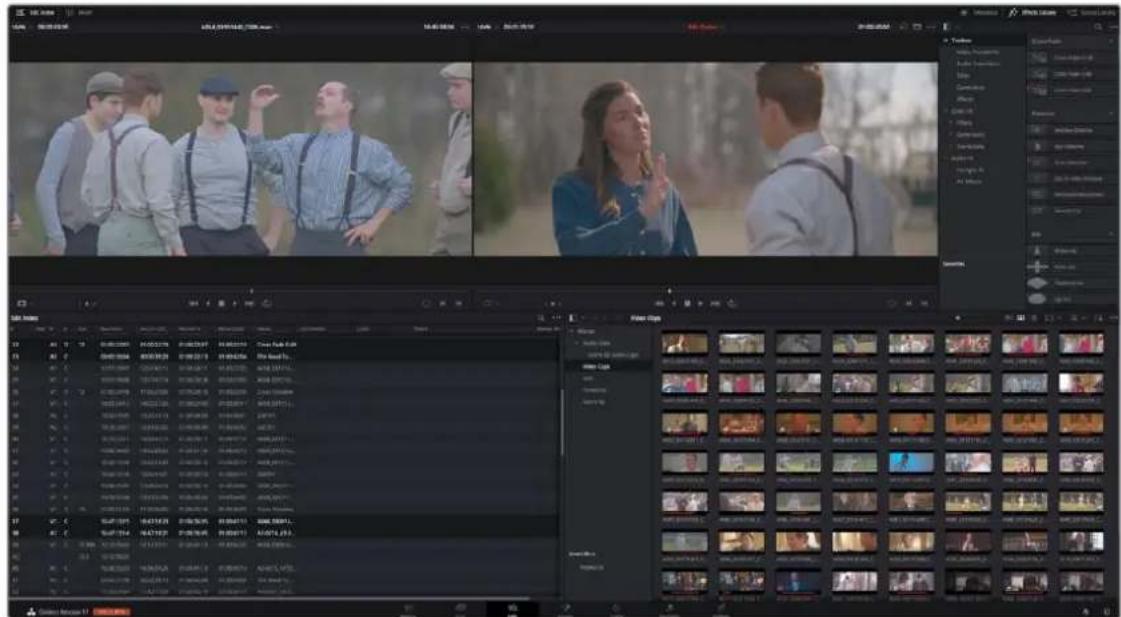1121x617 pixels.
Task: Switch to the Media page tab
Action: pyautogui.click(x=408, y=609)
